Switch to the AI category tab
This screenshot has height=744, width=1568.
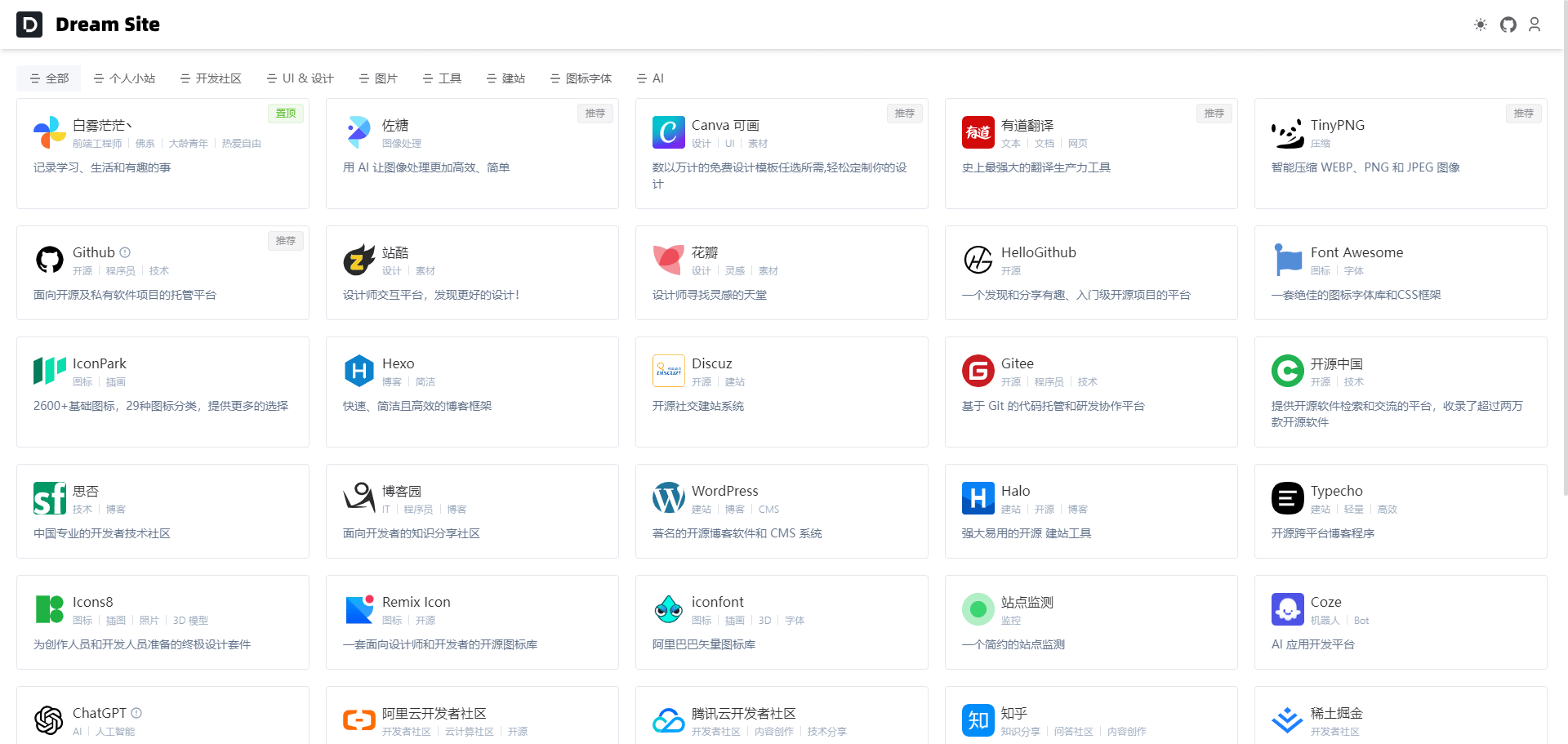click(x=650, y=78)
